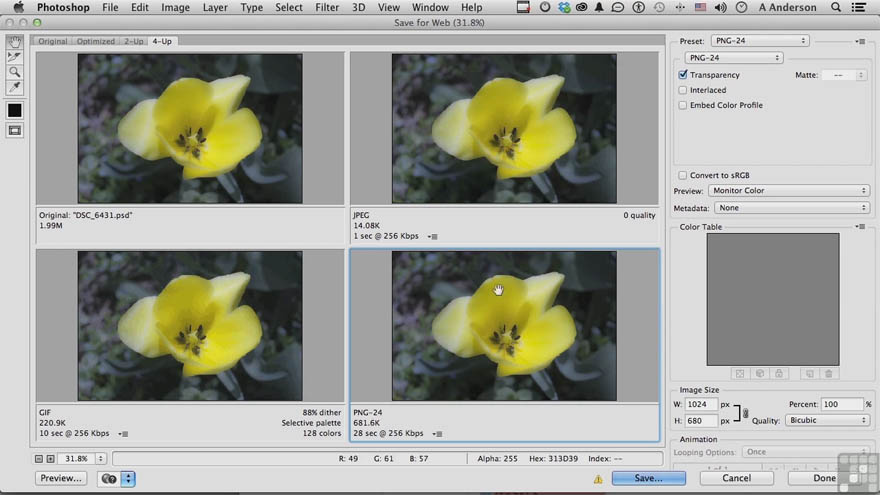Click the black eyedropper color swatch

pos(15,110)
